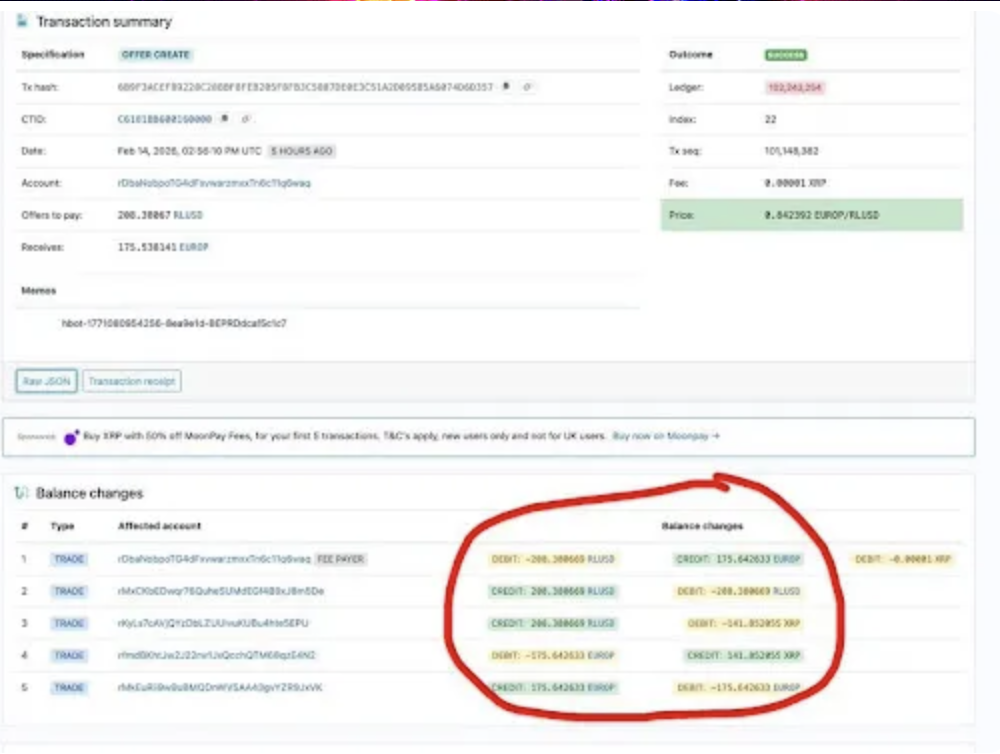Expand the Raw JSON view

[x=45, y=381]
